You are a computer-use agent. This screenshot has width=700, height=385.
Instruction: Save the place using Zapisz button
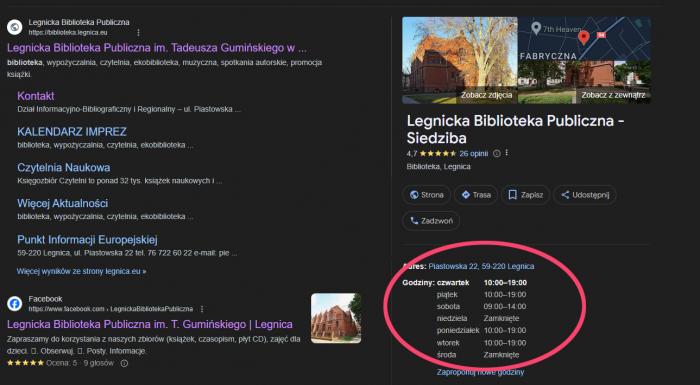(525, 195)
